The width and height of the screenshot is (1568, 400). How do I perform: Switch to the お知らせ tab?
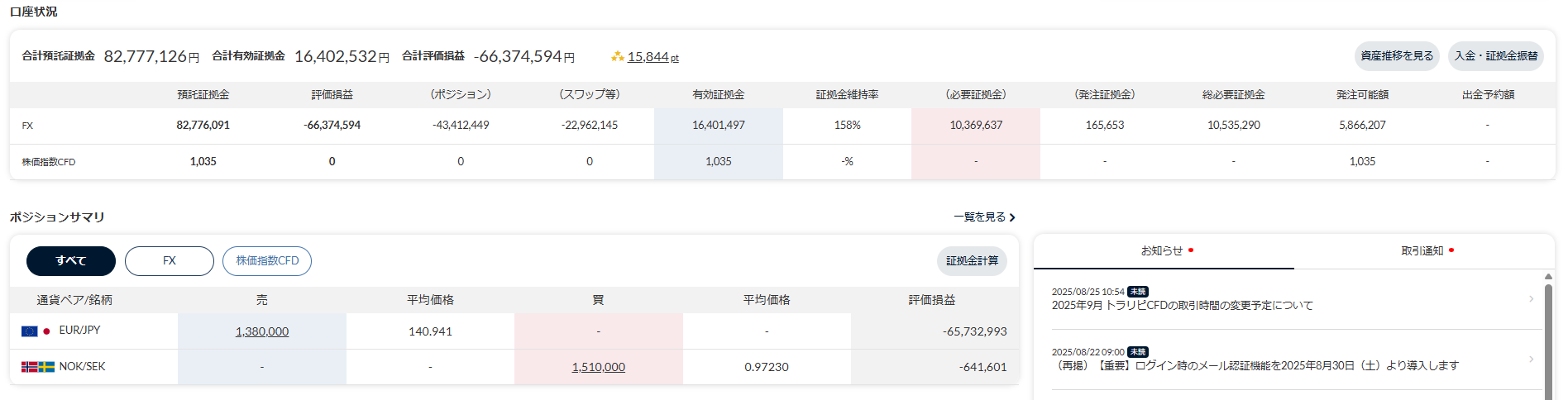[1164, 251]
